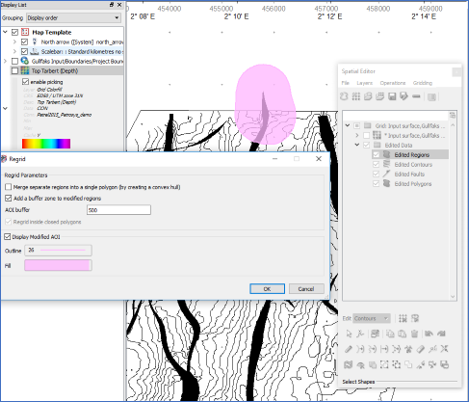Click OK in the Regrid dialog
Screen dimensions: 469x402
coord(267,289)
